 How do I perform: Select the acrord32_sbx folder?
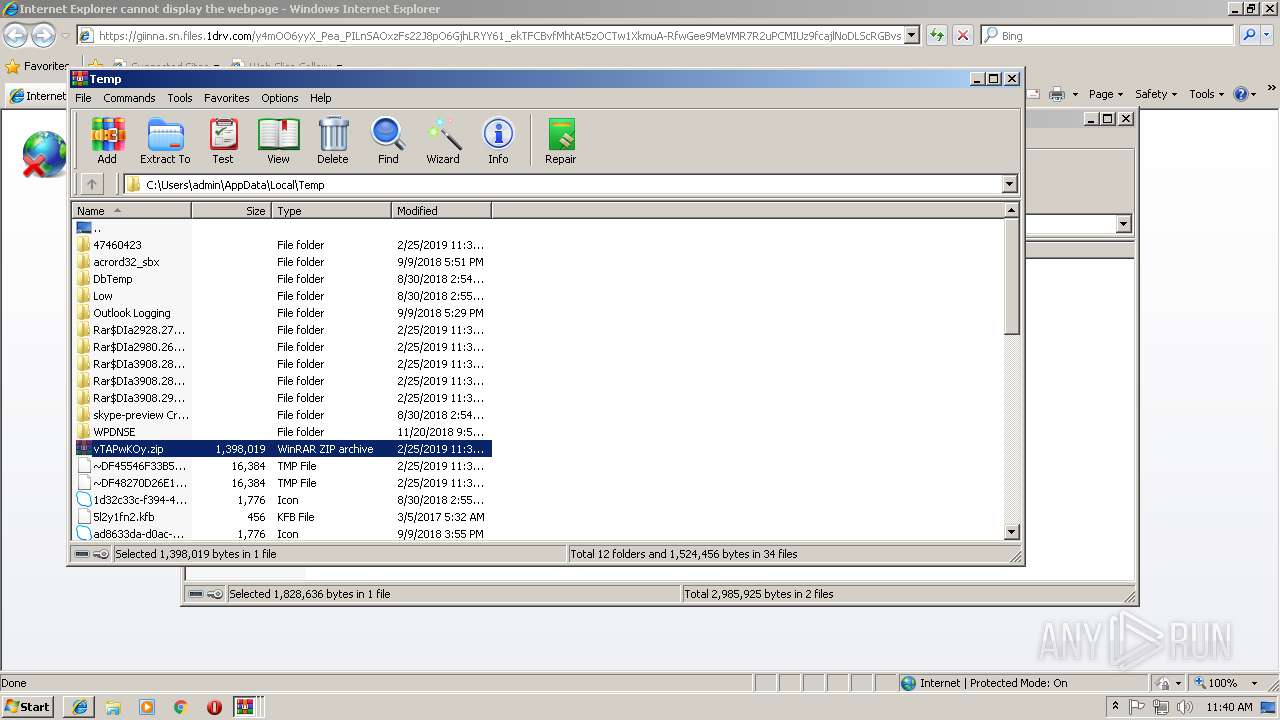[x=126, y=262]
